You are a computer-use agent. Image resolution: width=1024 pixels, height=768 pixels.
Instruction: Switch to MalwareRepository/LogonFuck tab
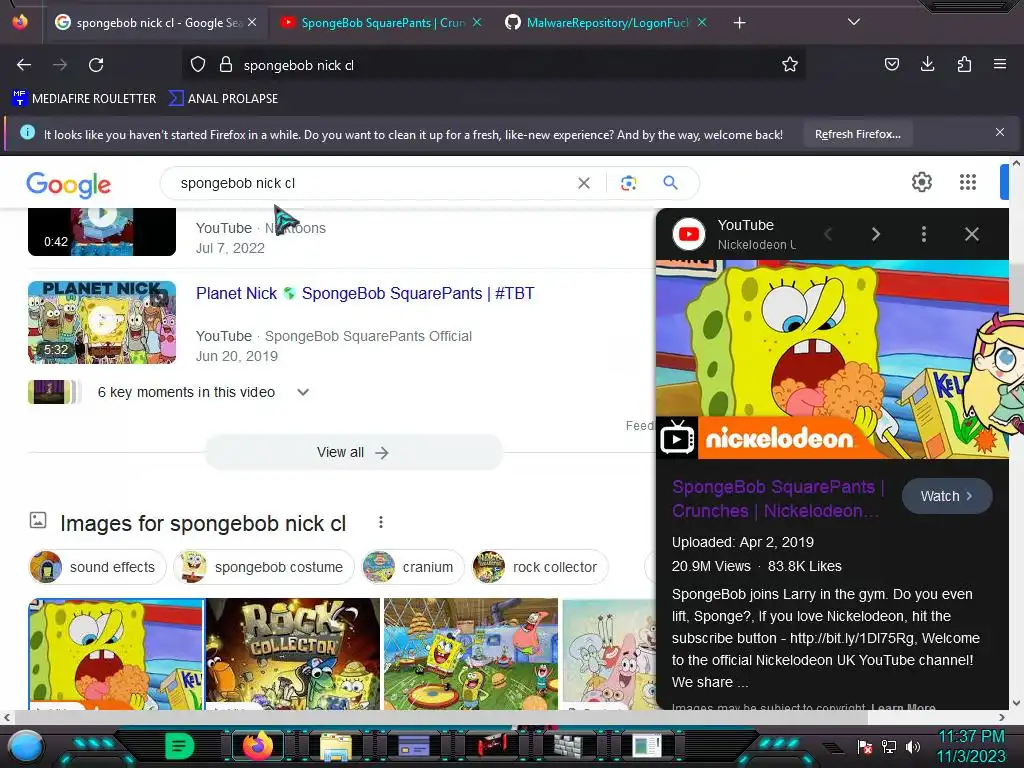point(607,23)
